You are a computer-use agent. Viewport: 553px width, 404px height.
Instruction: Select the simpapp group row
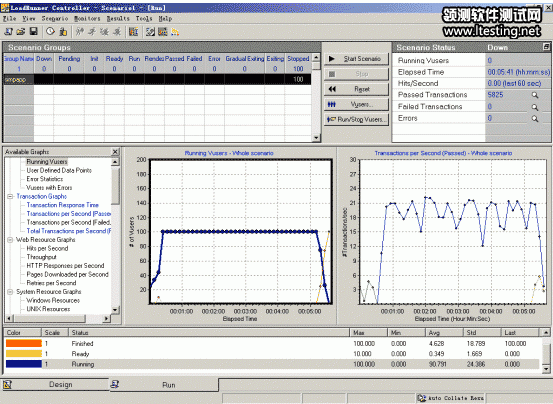[157, 79]
